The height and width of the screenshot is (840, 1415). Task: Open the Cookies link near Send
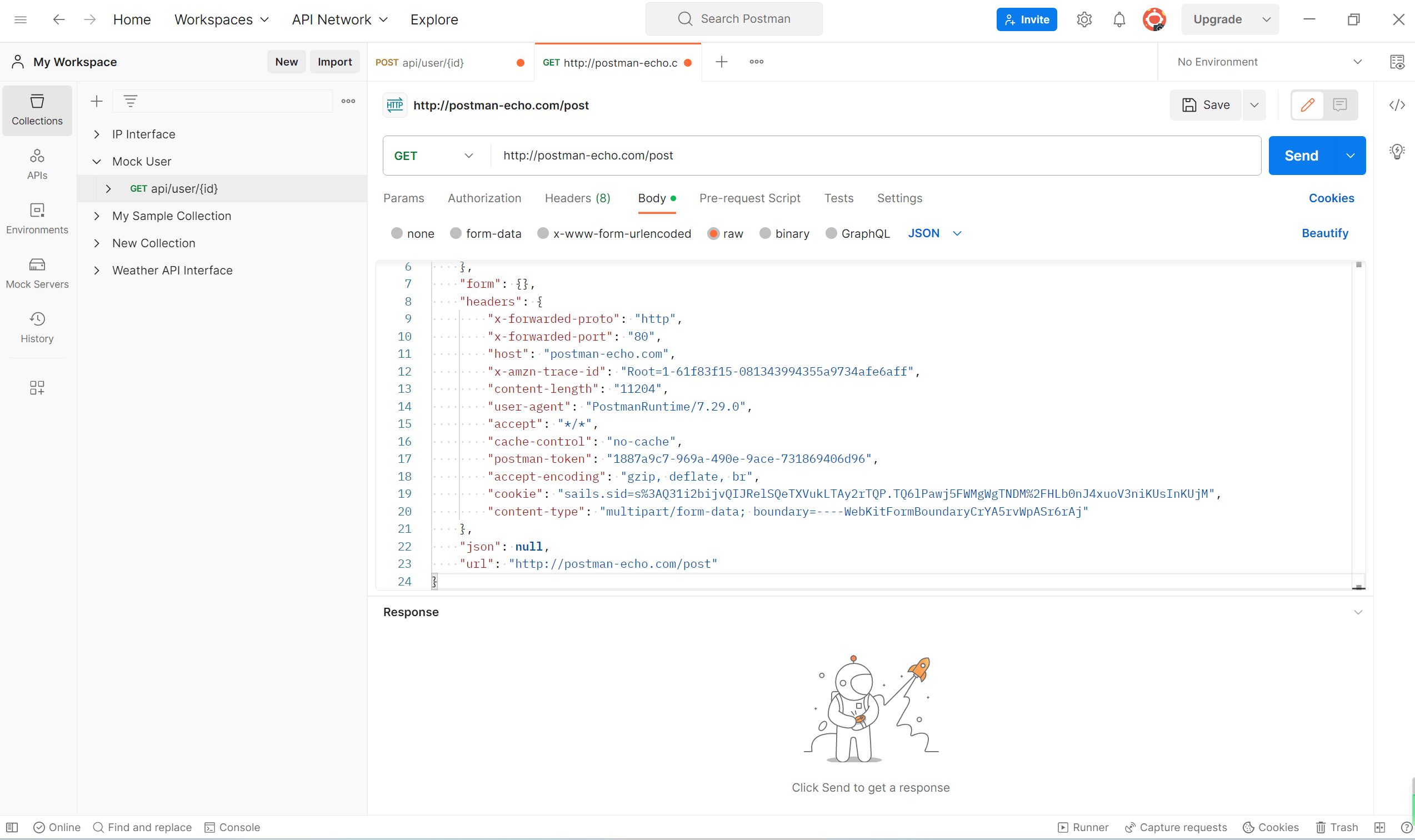click(x=1331, y=198)
